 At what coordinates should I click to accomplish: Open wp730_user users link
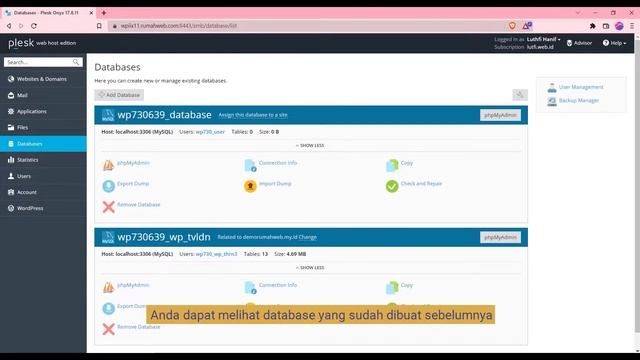(x=210, y=132)
